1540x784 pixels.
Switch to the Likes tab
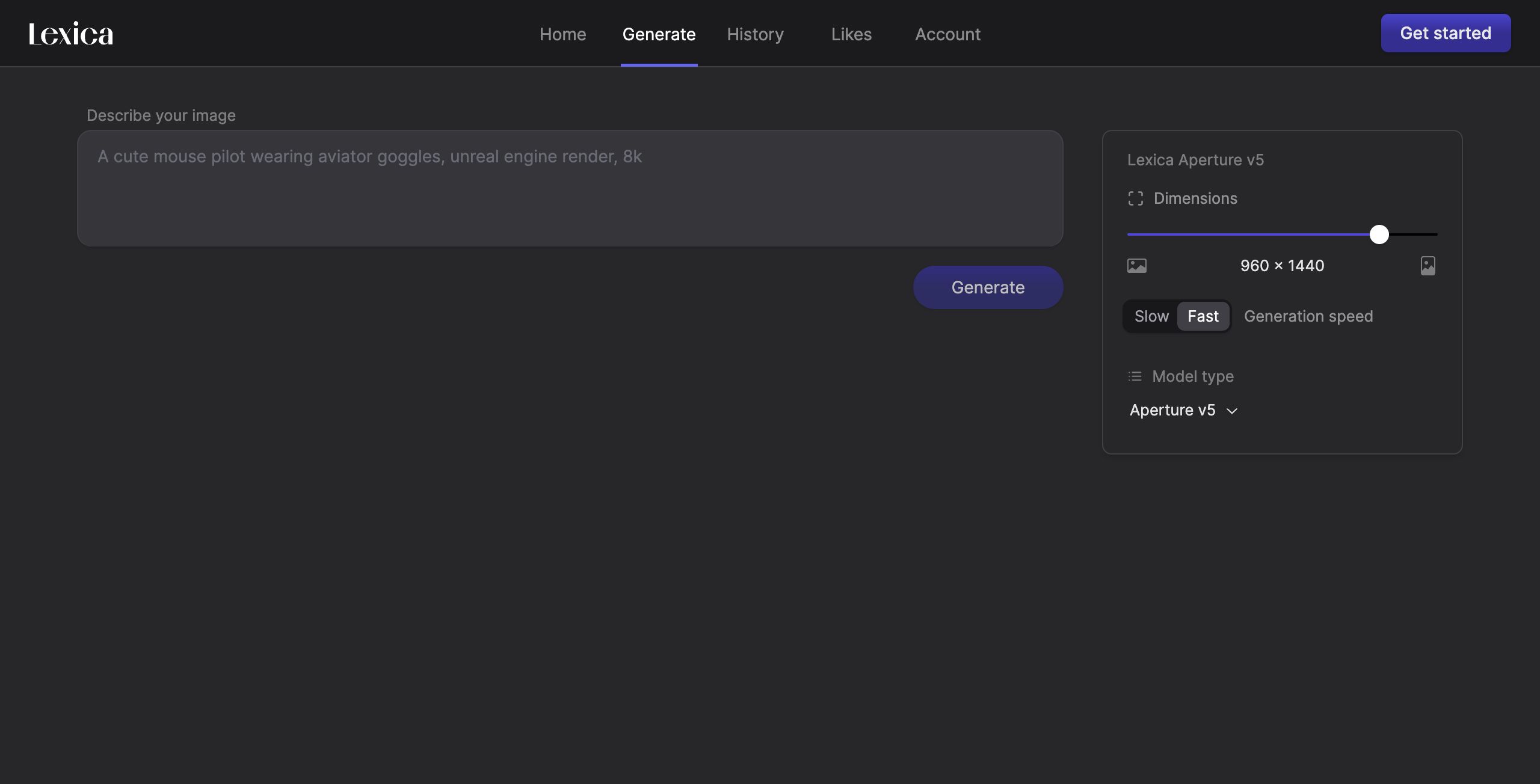point(851,34)
